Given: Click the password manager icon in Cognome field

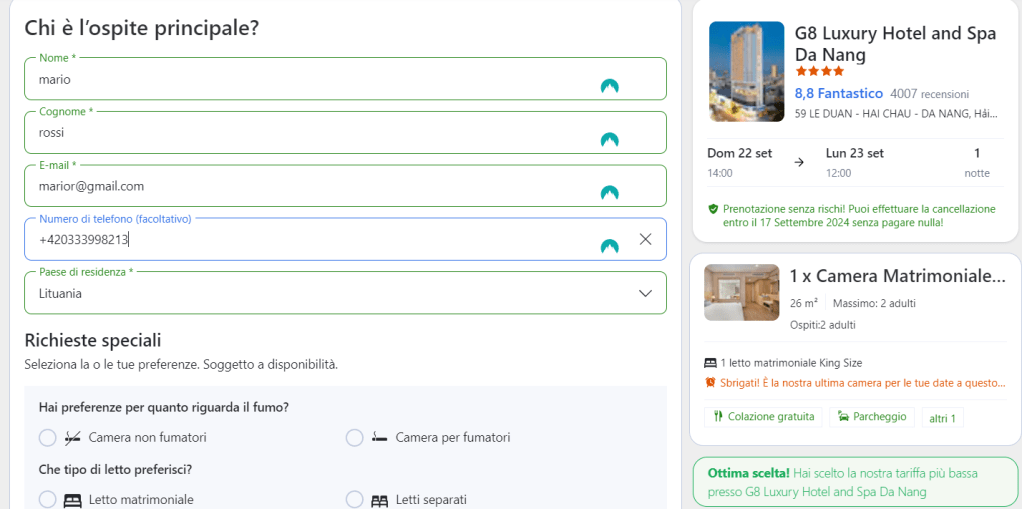Looking at the screenshot, I should click(x=609, y=139).
